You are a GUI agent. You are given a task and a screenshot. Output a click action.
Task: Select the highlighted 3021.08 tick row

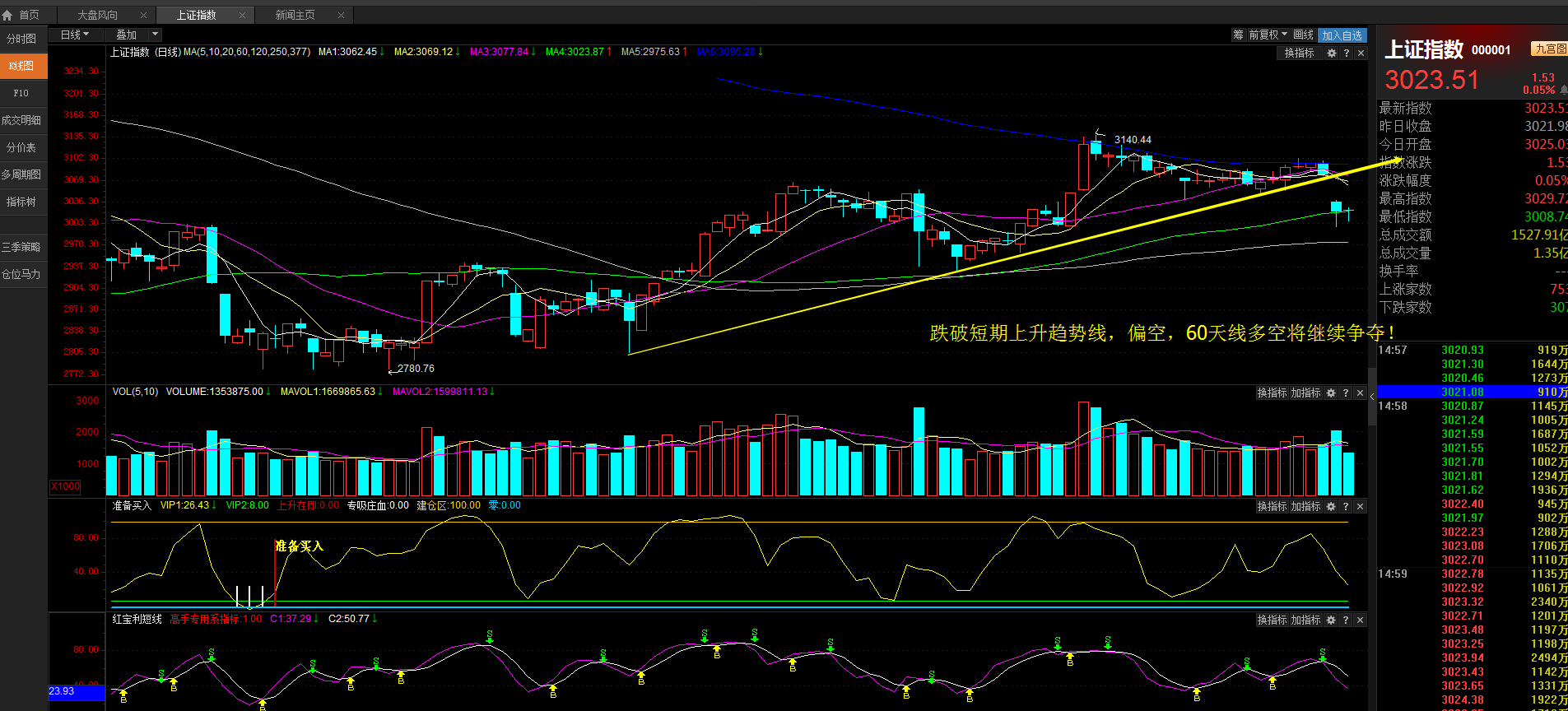pos(1473,392)
